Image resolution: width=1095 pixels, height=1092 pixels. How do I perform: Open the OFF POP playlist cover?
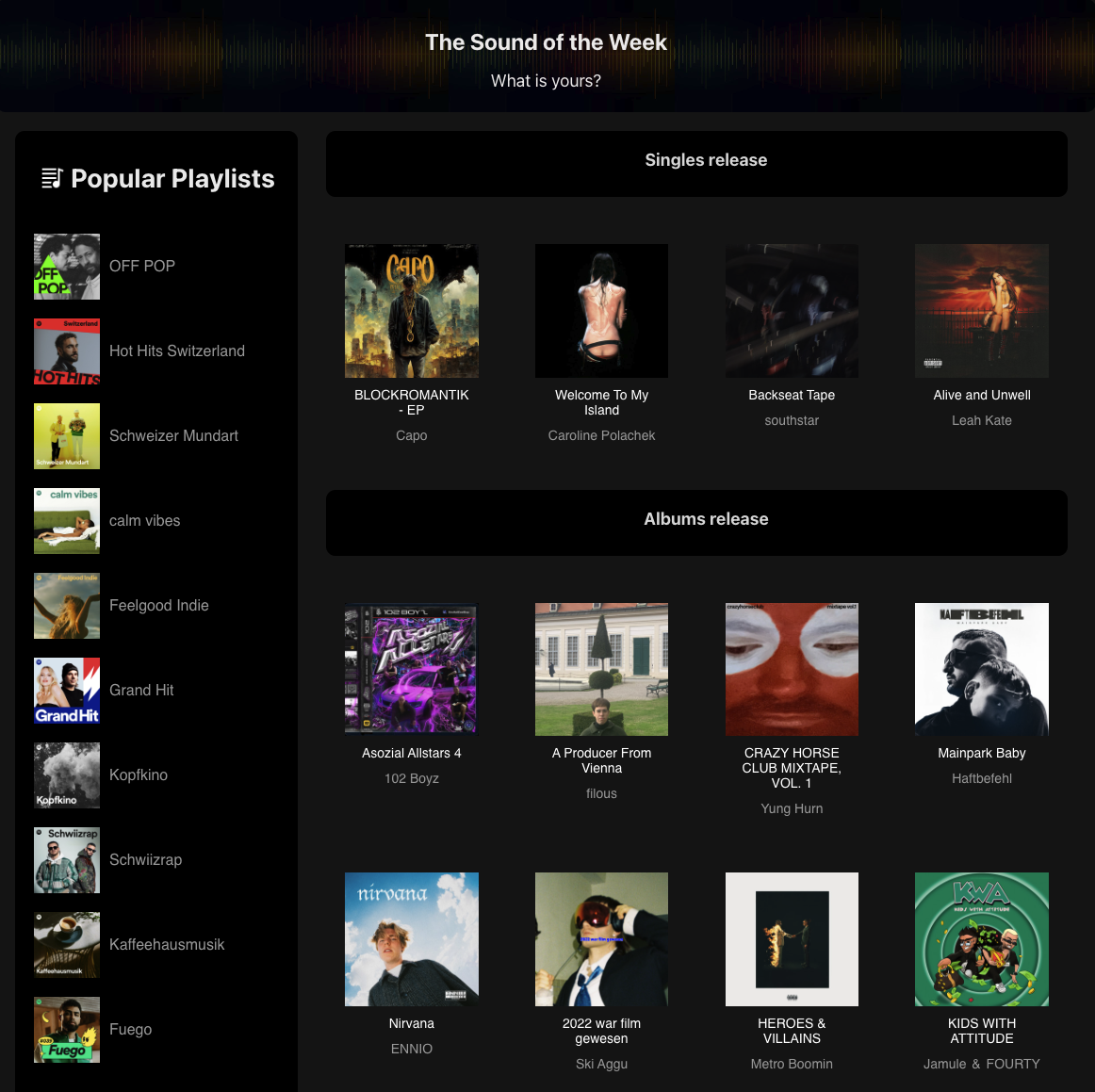coord(67,267)
